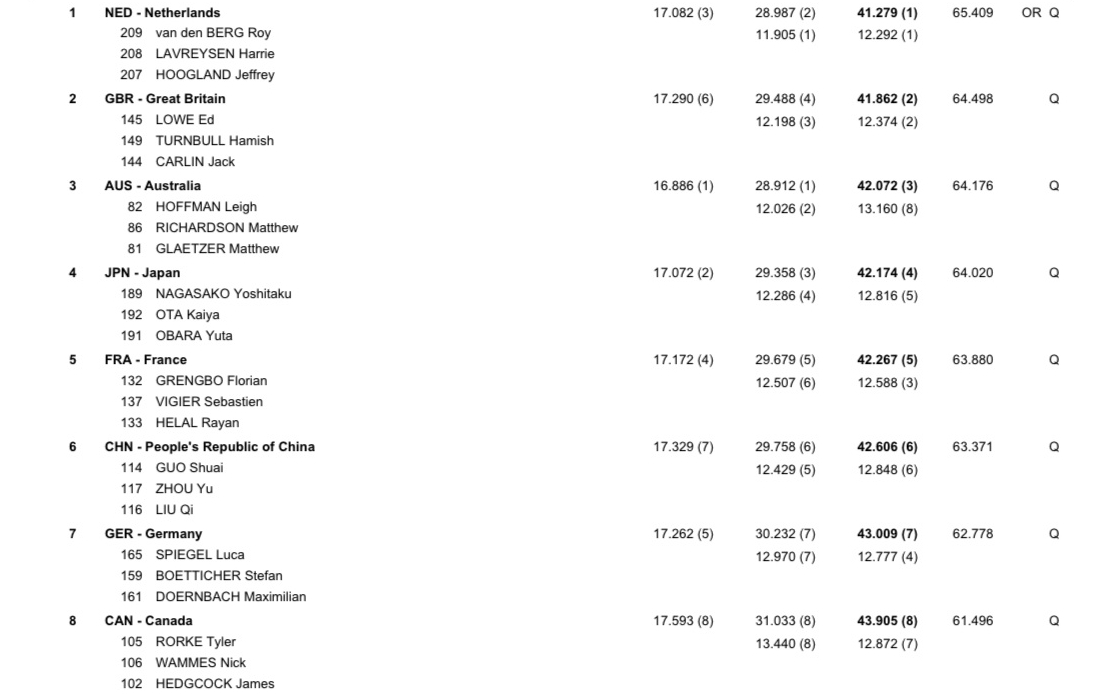The width and height of the screenshot is (1107, 694).
Task: Select RICHARDSON Matthew rider name
Action: [226, 228]
